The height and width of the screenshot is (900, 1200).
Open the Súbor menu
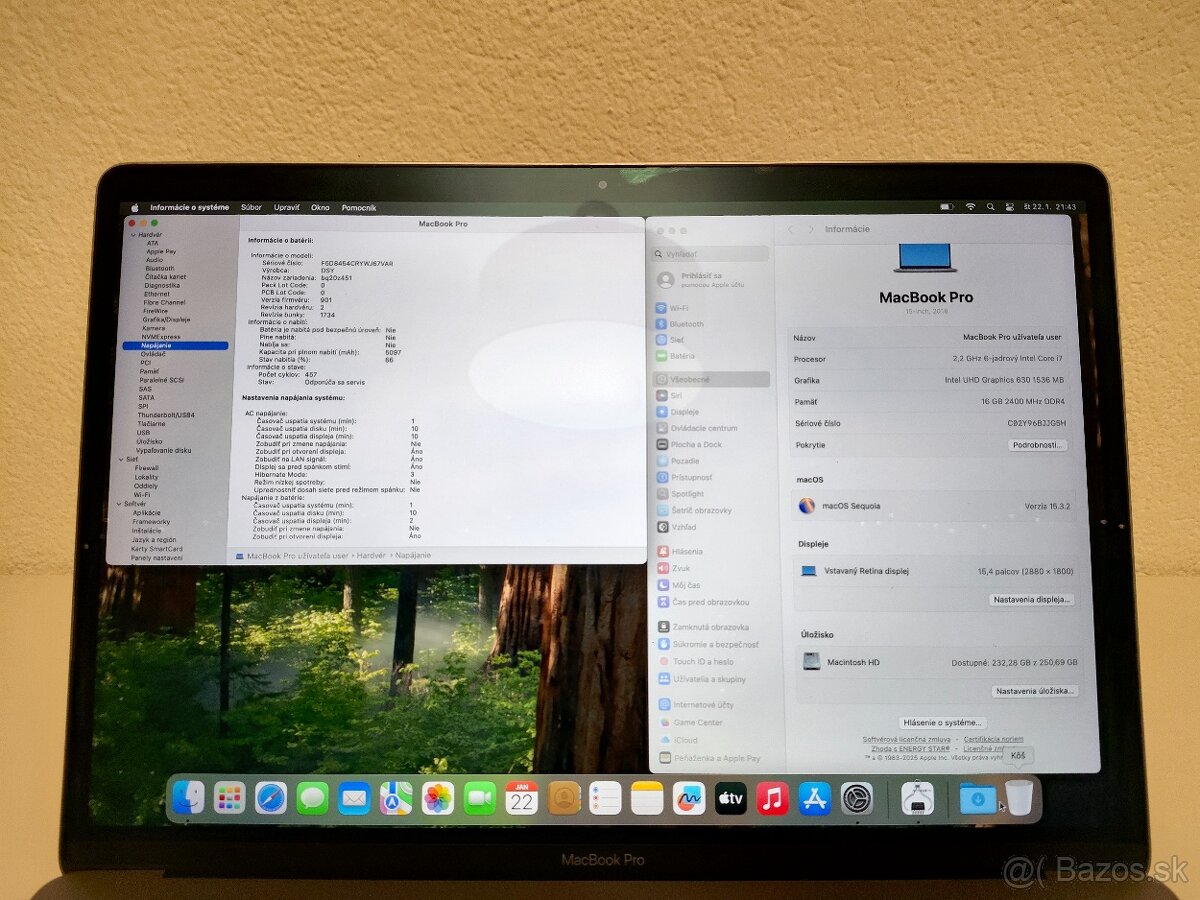pyautogui.click(x=251, y=207)
